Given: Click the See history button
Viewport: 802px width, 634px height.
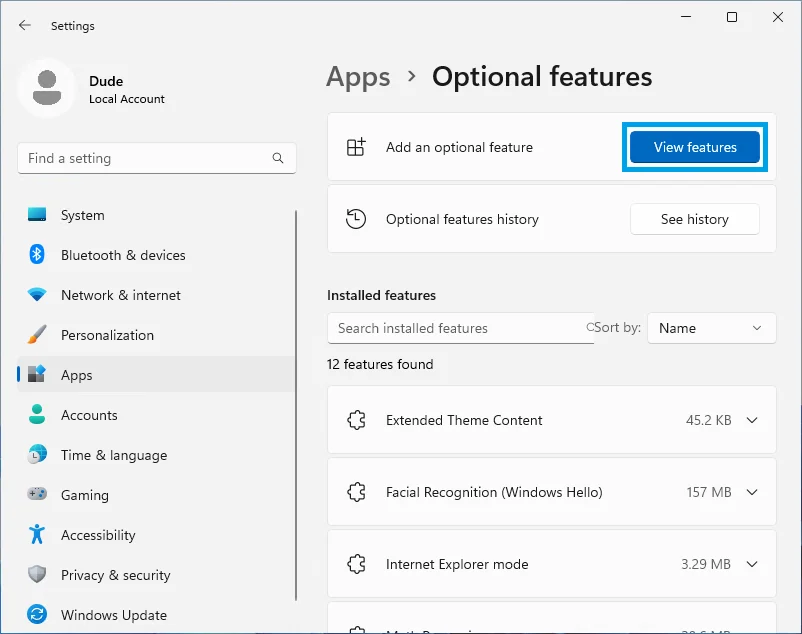Looking at the screenshot, I should pos(694,219).
